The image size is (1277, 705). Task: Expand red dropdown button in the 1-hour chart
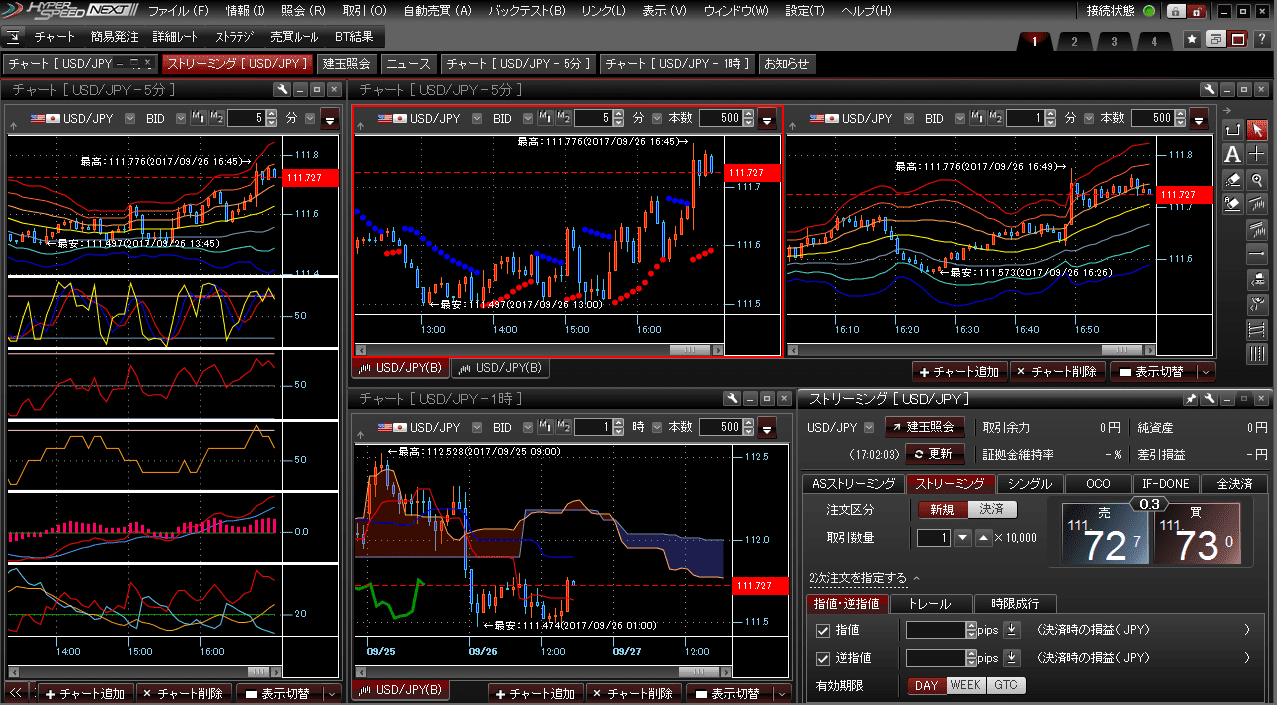point(767,428)
